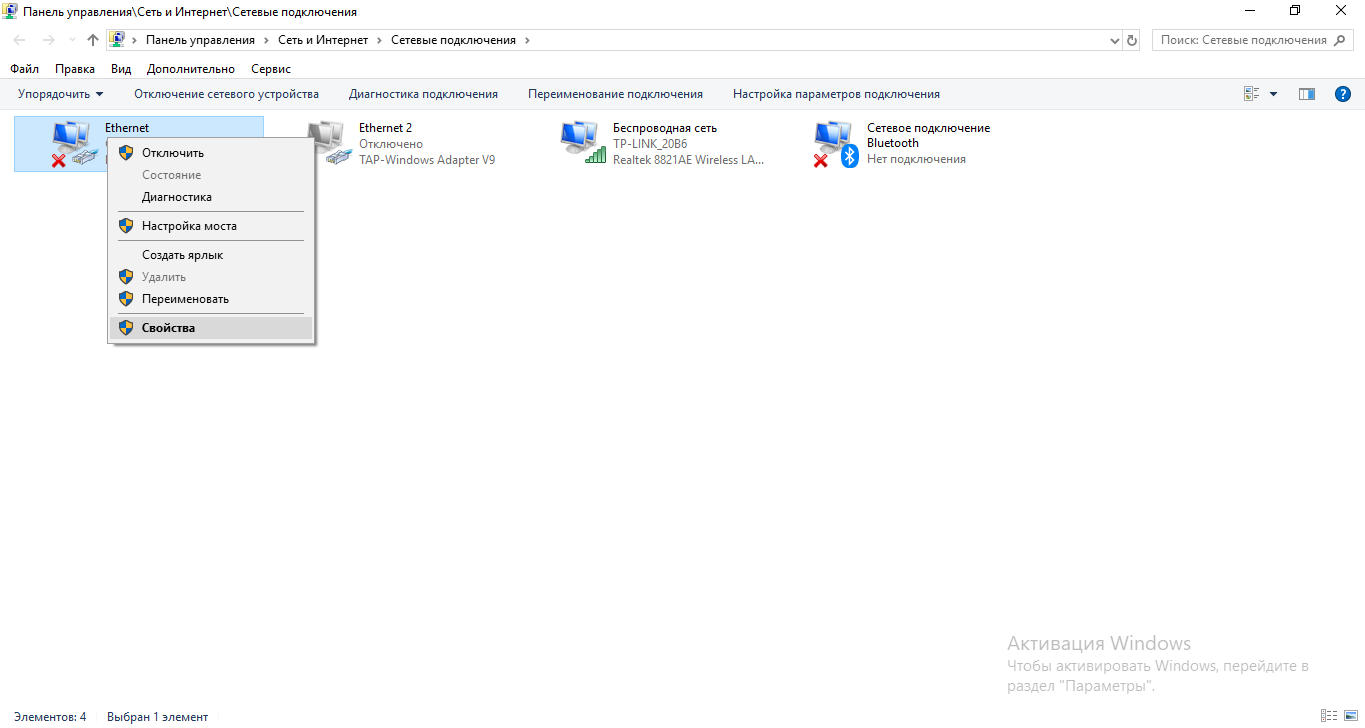Click the Realtek 8821AE Wireless LA... text
1365x728 pixels.
(689, 160)
